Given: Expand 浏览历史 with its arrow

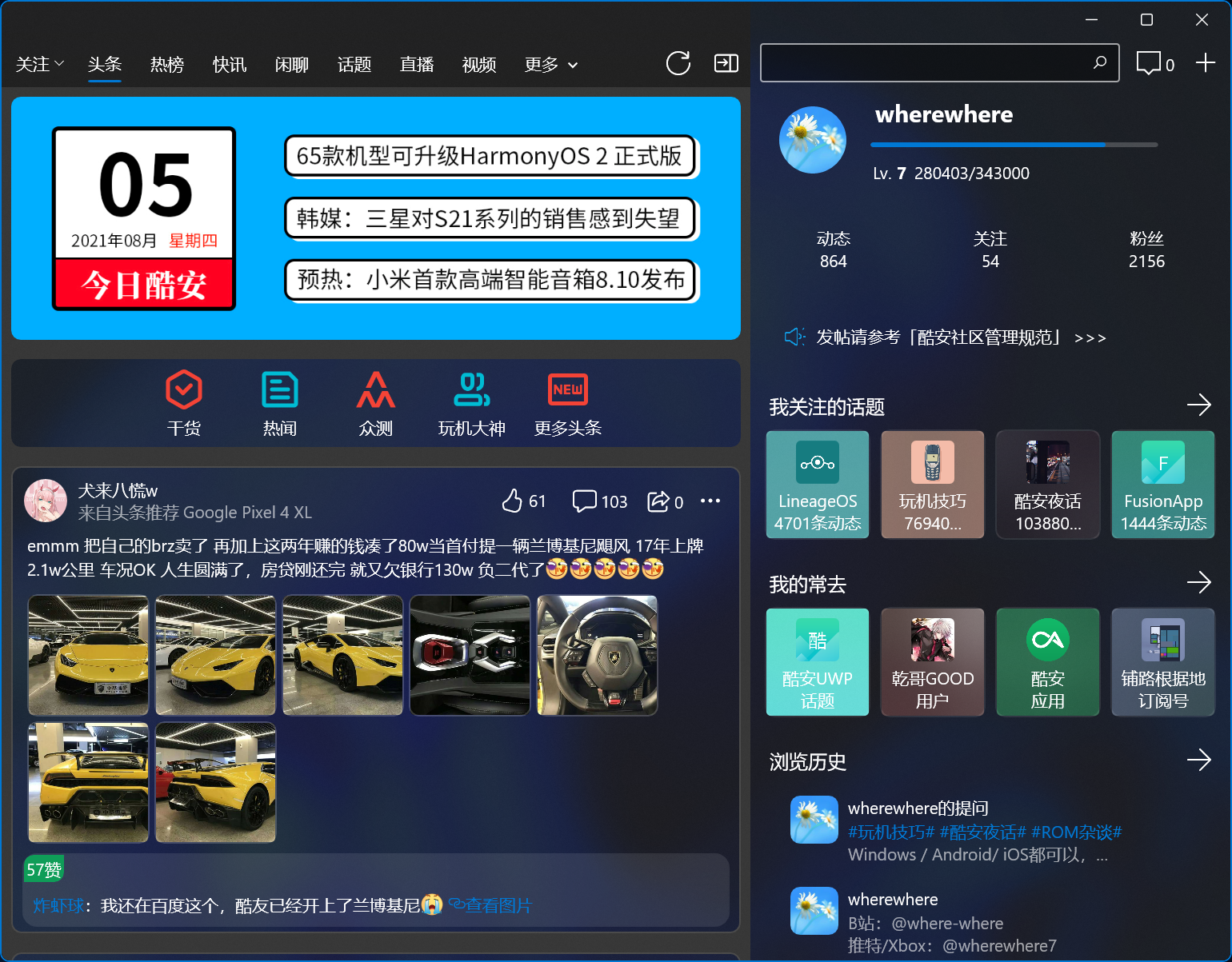Looking at the screenshot, I should point(1199,760).
